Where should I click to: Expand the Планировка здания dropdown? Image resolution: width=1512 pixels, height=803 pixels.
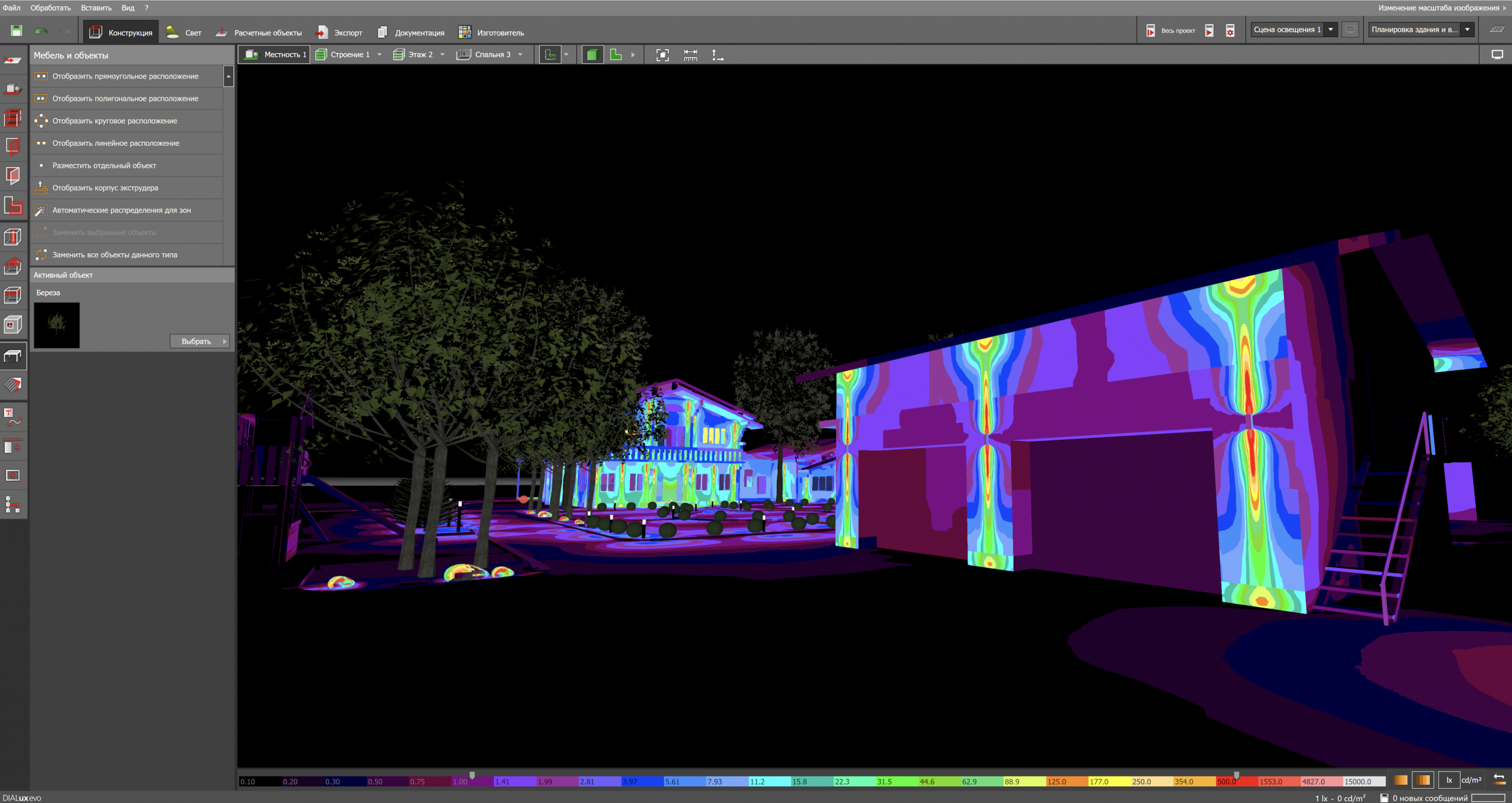tap(1467, 30)
